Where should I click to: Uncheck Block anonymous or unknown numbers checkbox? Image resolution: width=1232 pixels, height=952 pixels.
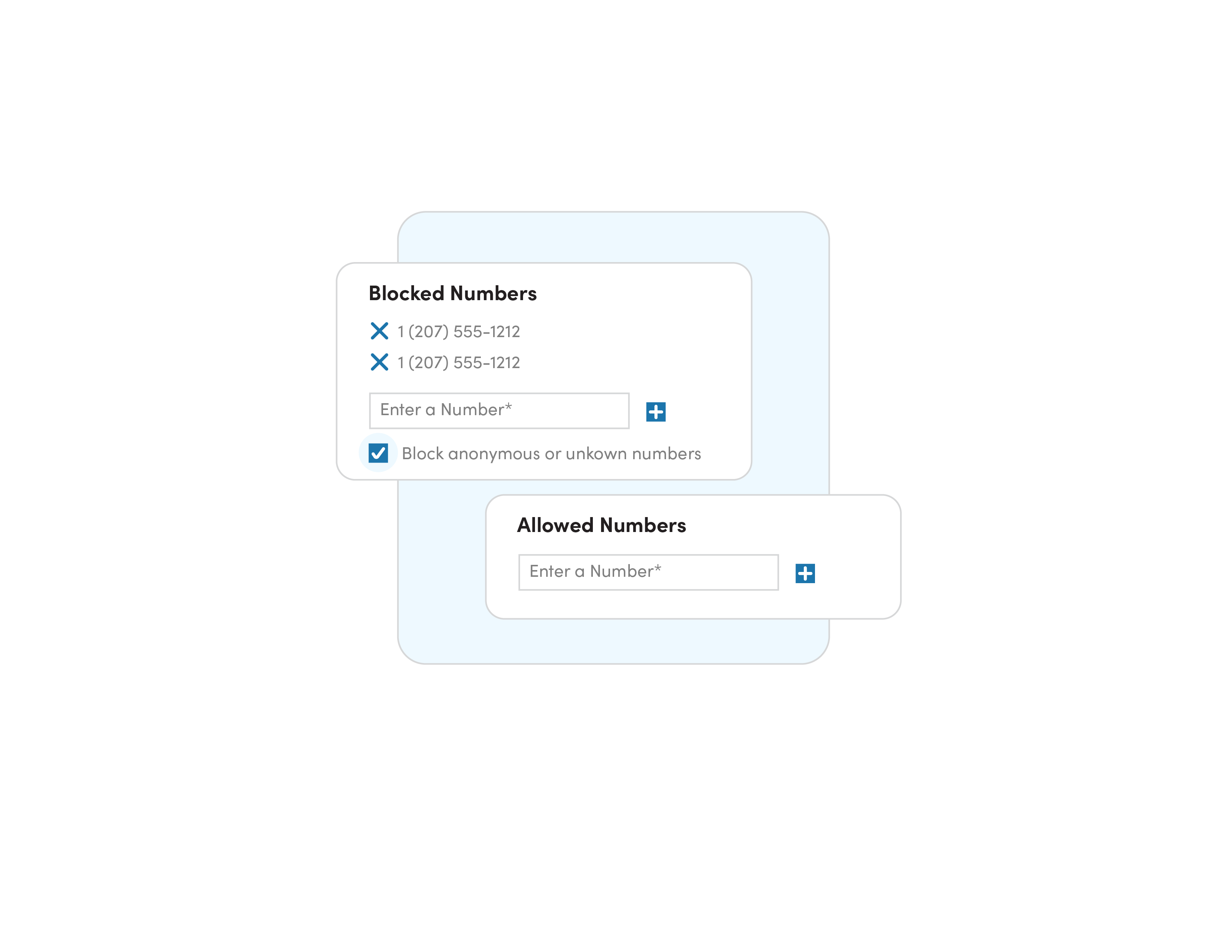(x=378, y=453)
